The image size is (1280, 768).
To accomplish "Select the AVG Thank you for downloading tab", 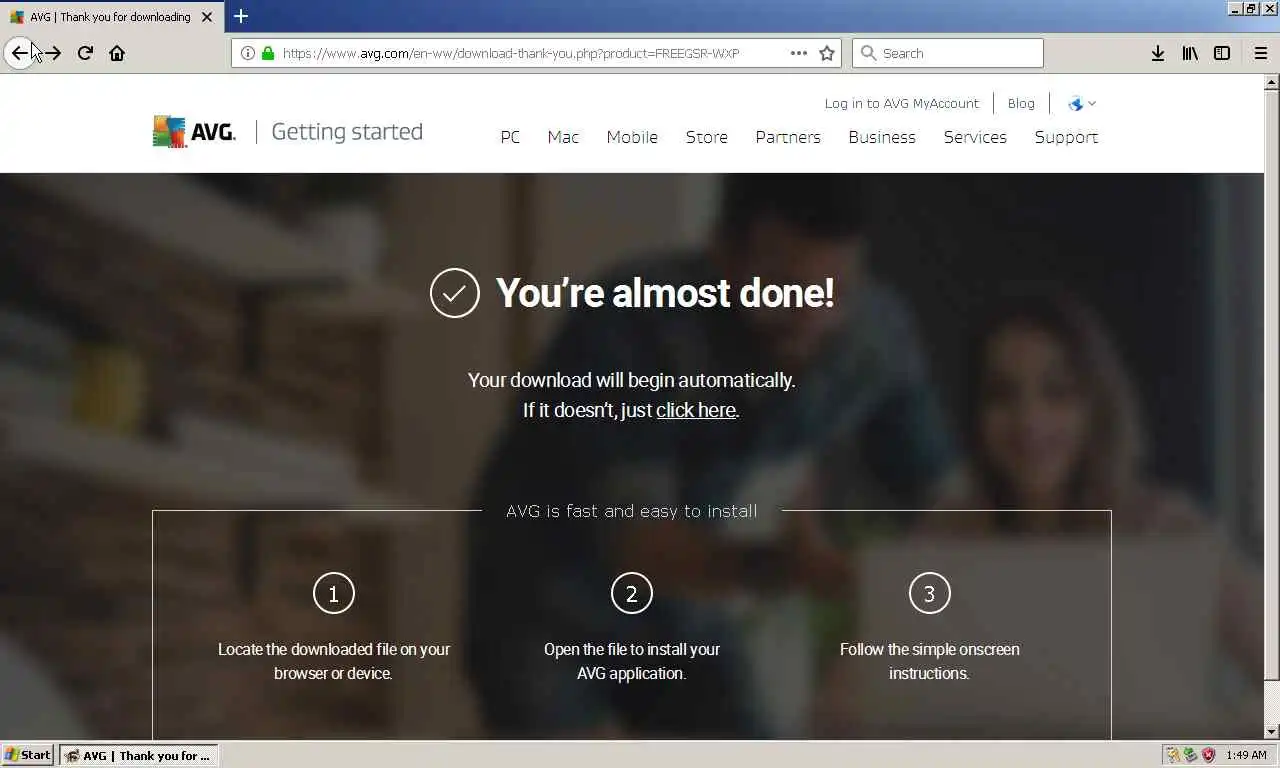I will click(110, 17).
